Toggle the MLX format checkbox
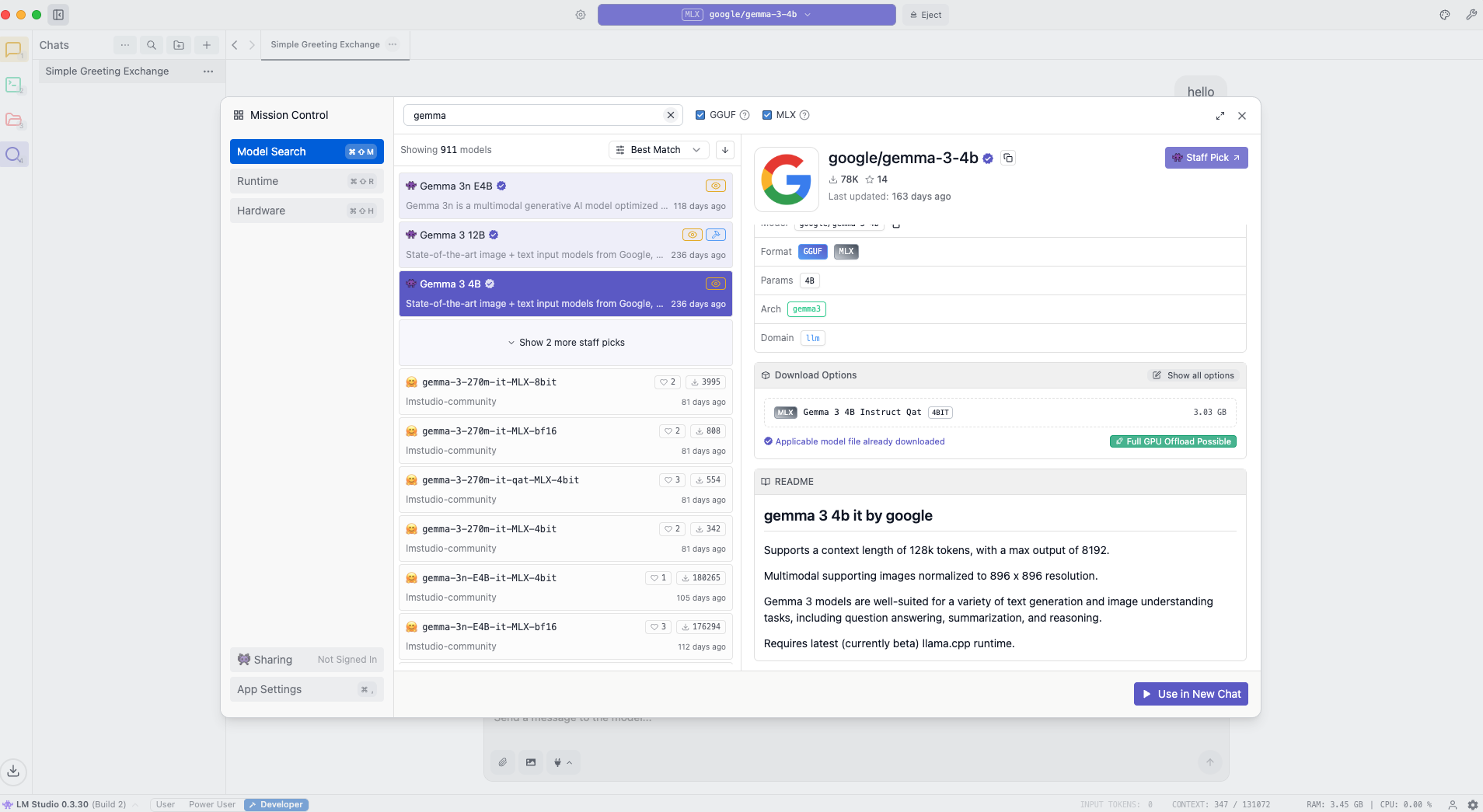 [x=767, y=115]
